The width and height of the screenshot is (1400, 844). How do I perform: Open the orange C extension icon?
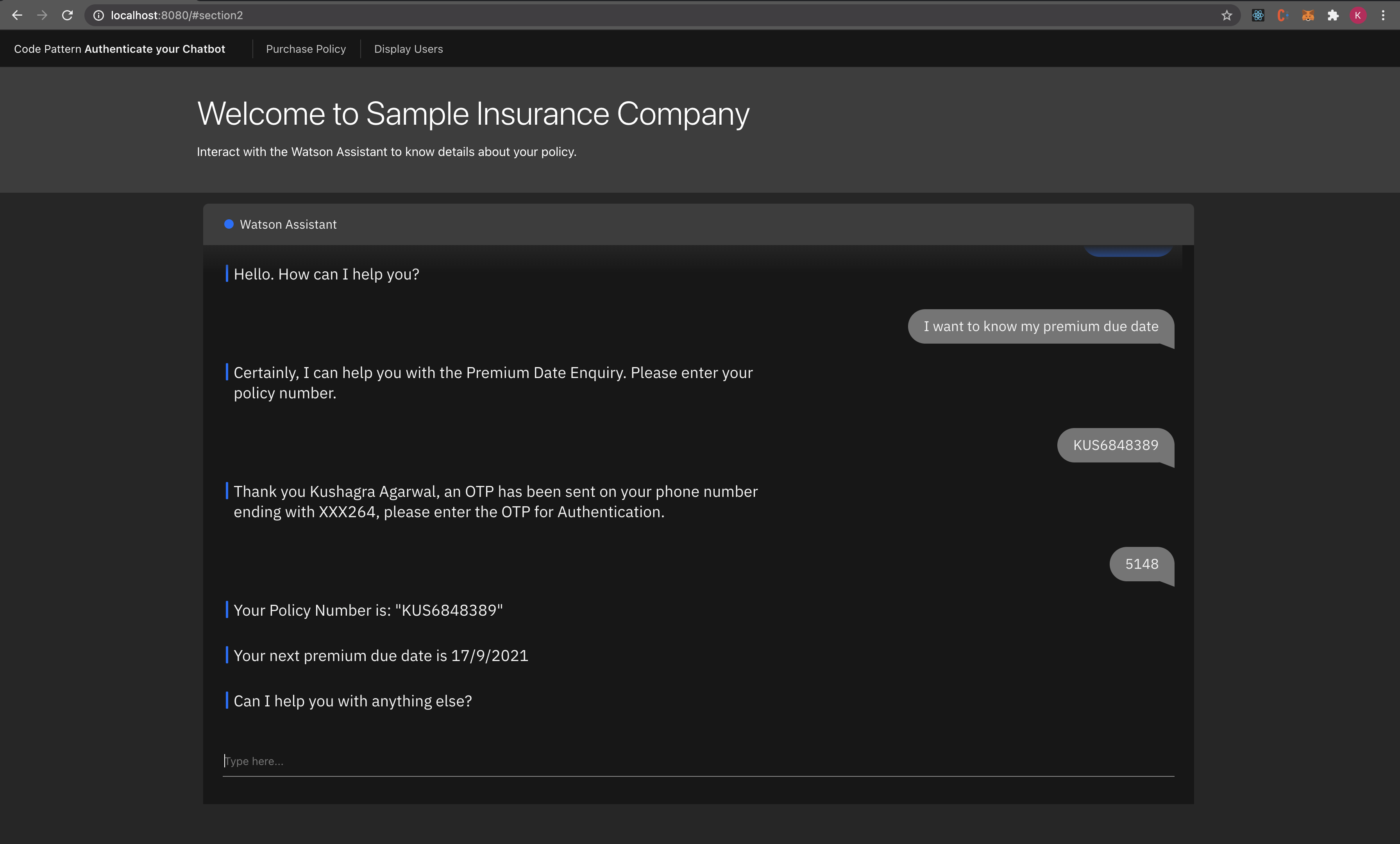point(1282,15)
